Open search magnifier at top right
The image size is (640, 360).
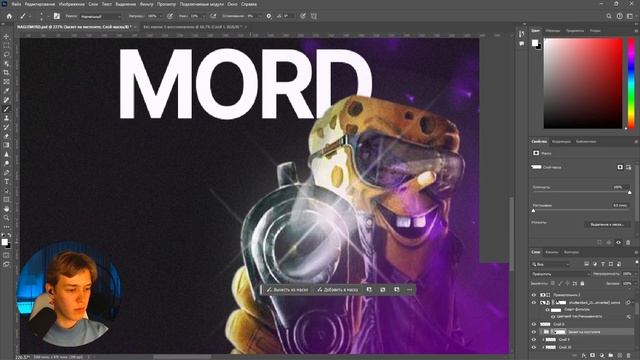(x=609, y=16)
